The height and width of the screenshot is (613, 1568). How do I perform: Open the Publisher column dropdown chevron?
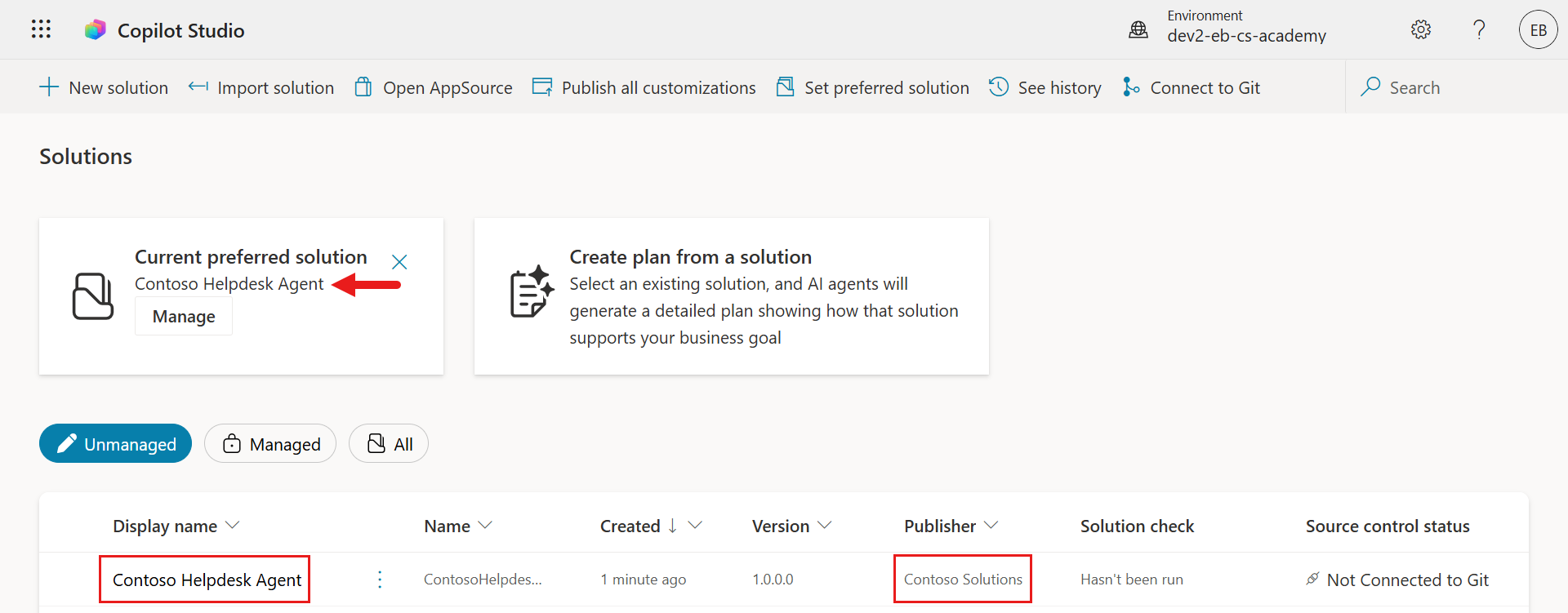point(991,526)
